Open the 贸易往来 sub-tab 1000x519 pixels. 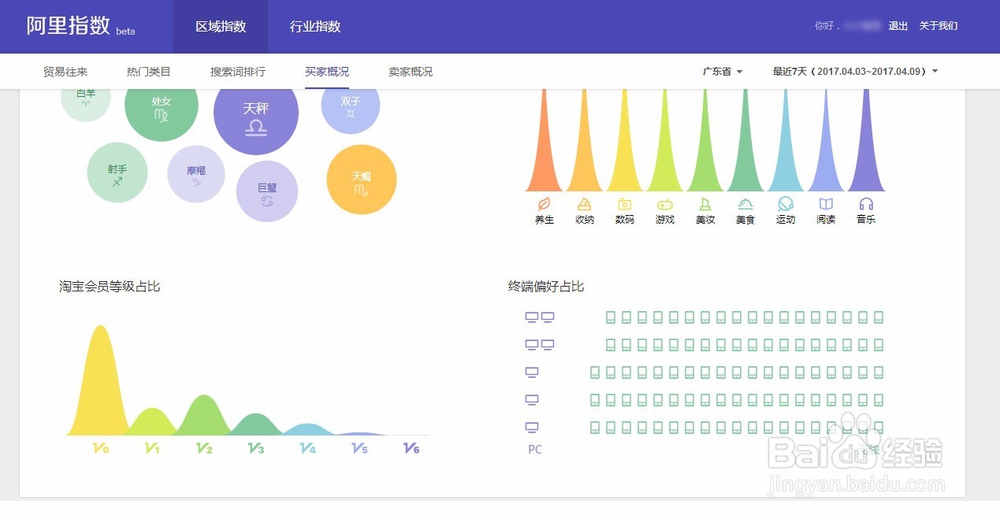65,71
